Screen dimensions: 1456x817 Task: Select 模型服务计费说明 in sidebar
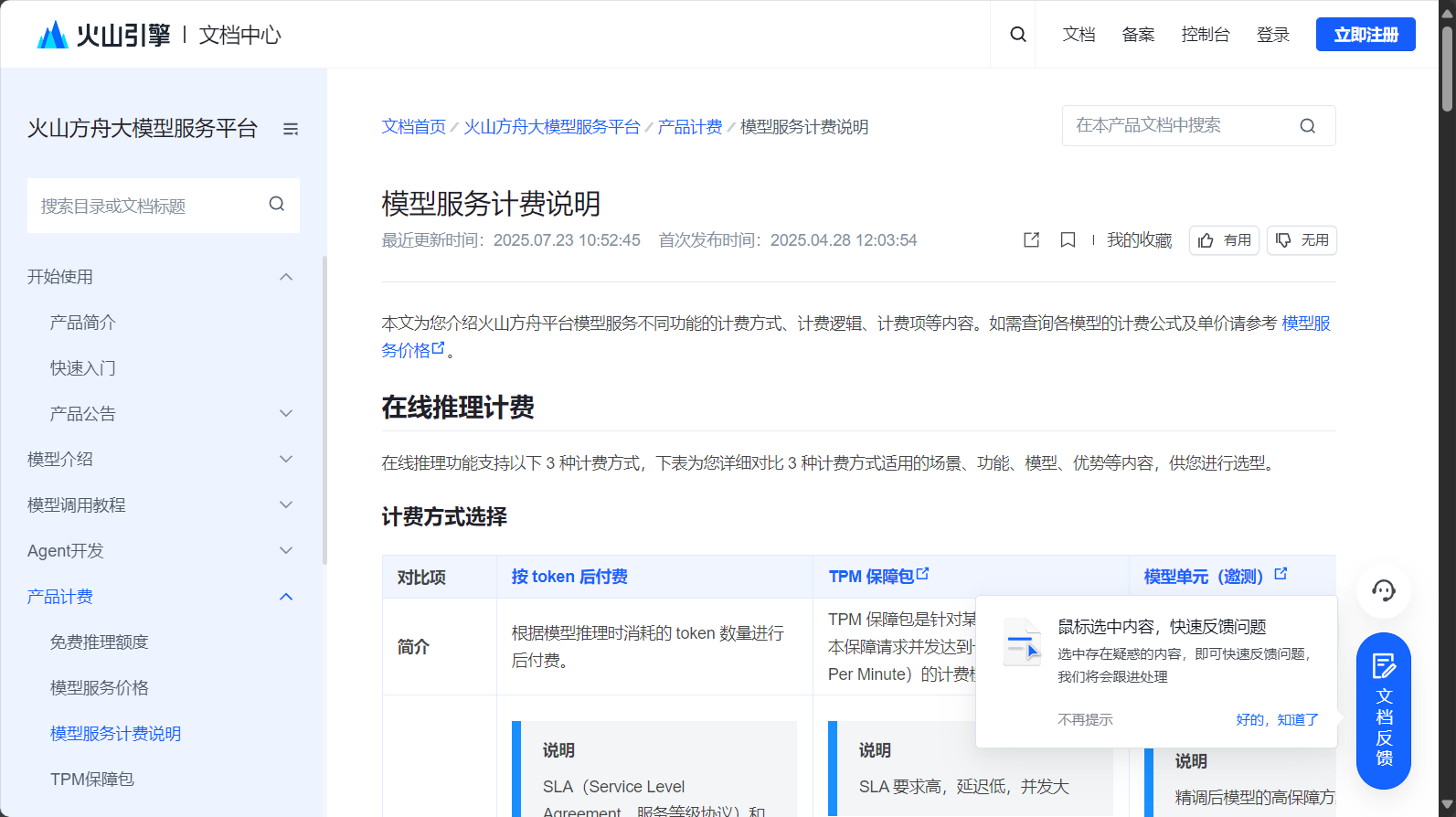pos(116,734)
